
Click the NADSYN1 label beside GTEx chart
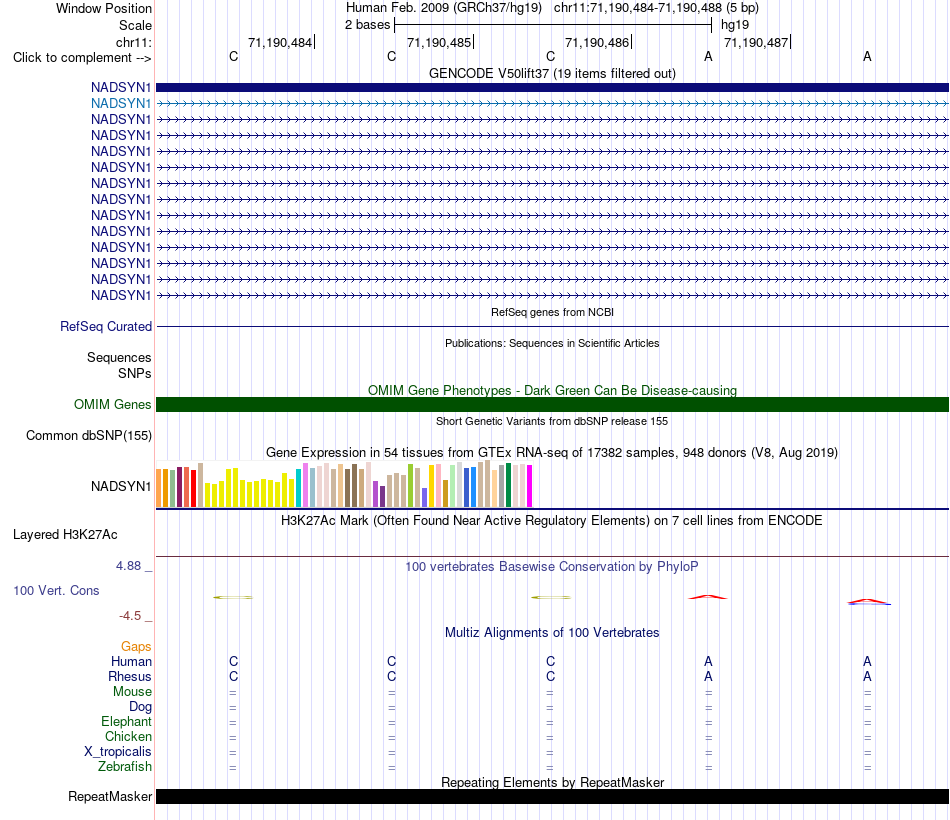pos(121,486)
